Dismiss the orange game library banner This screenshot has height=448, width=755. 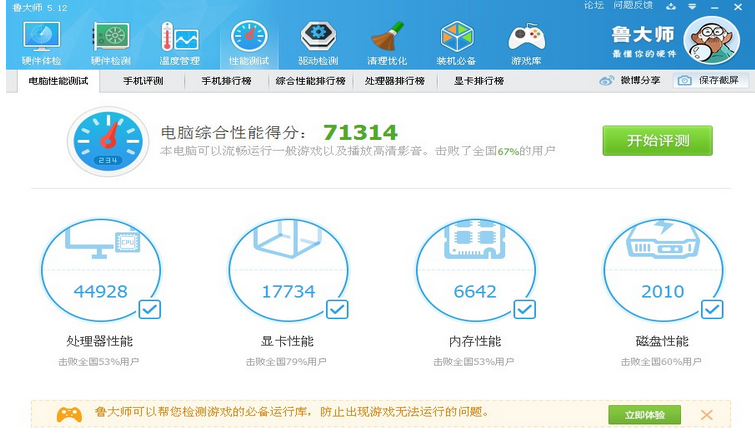coord(706,415)
